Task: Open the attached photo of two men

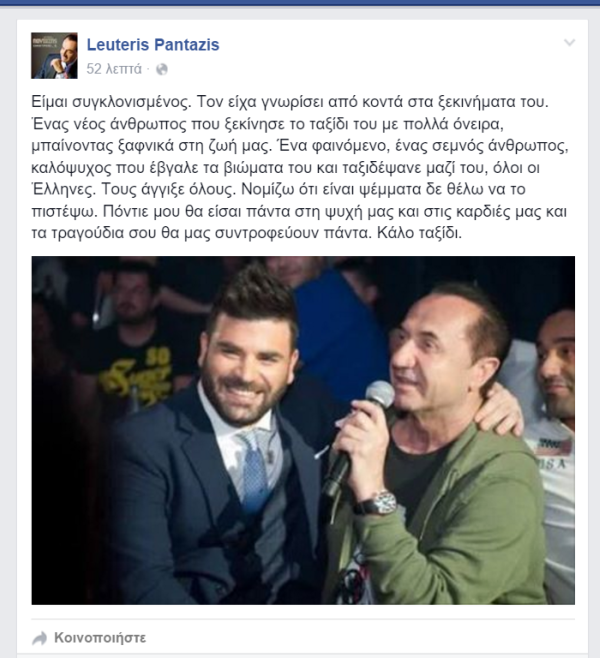Action: pyautogui.click(x=303, y=430)
